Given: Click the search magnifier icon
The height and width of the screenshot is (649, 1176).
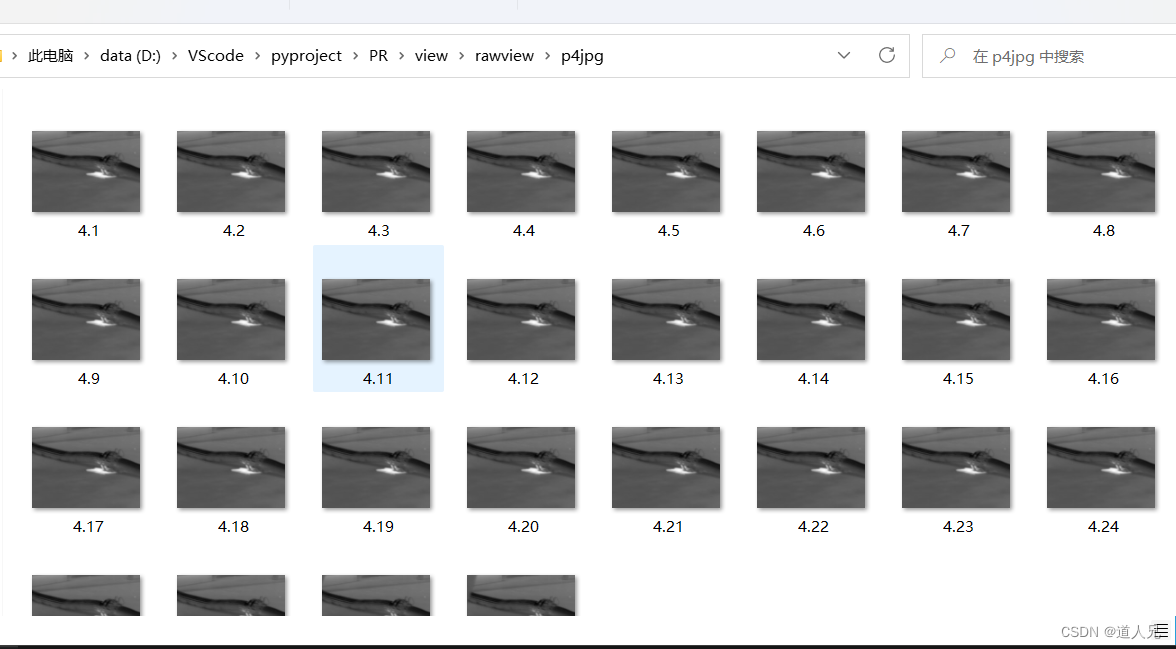Looking at the screenshot, I should click(x=947, y=55).
